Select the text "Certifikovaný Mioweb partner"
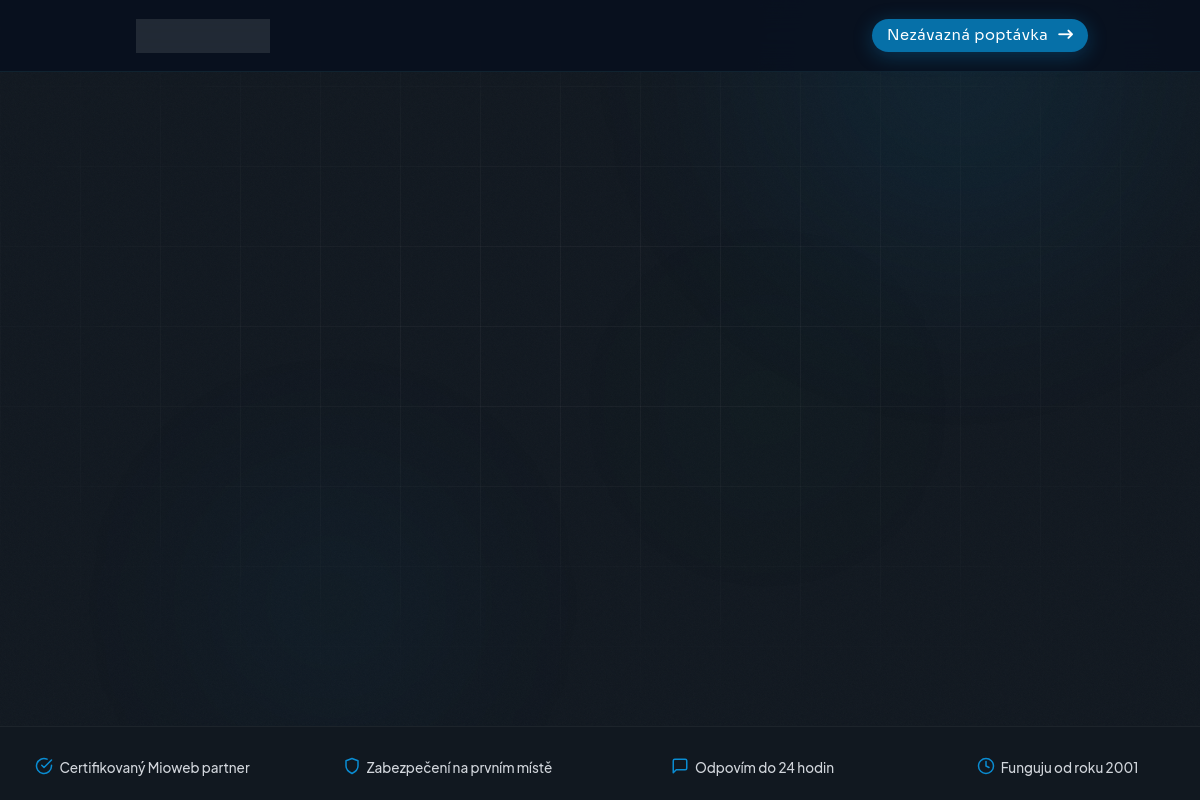 point(155,768)
